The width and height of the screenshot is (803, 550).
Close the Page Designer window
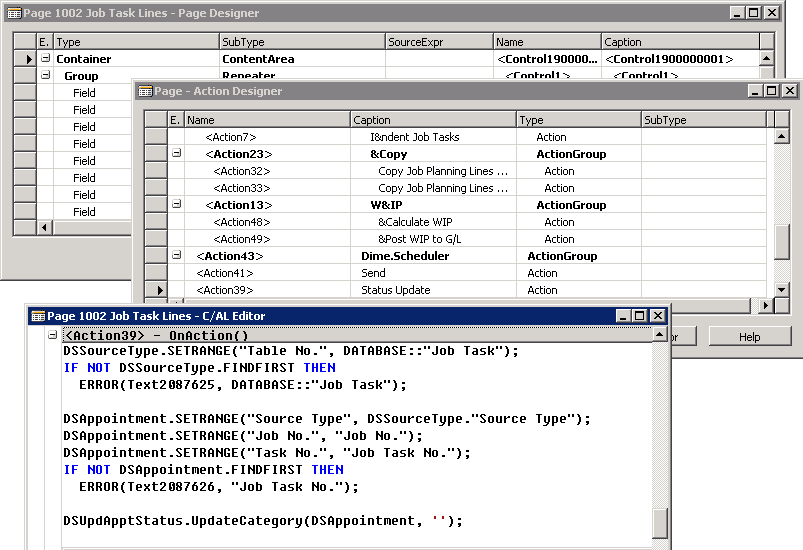click(771, 13)
